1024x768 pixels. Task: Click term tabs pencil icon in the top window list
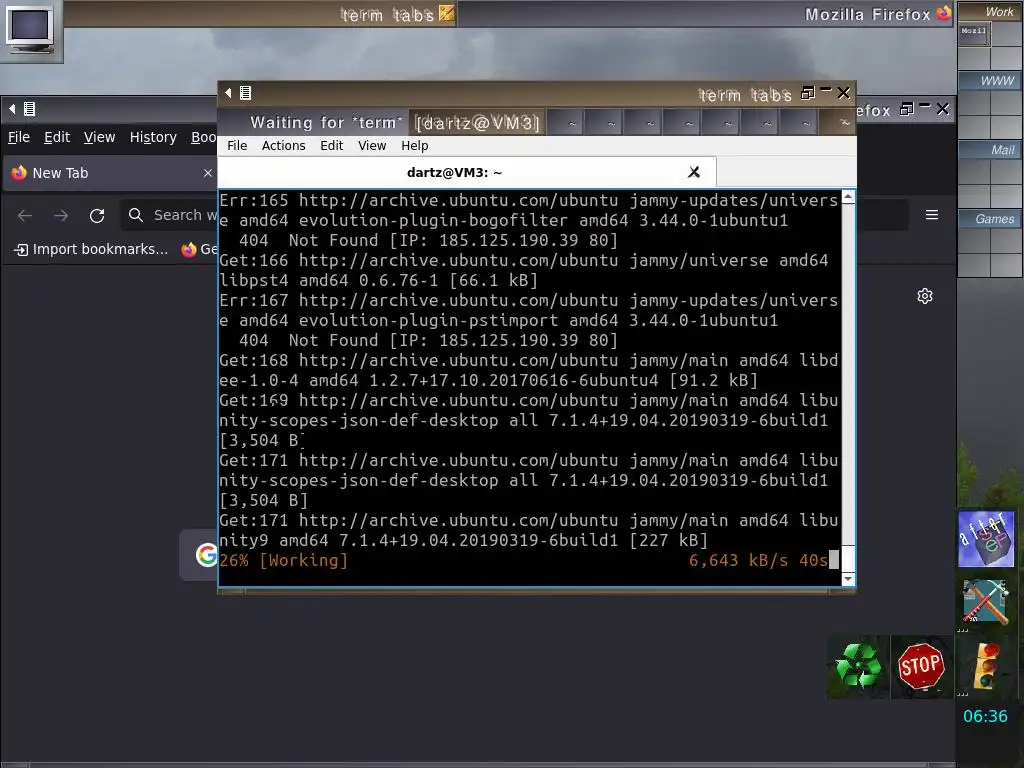(447, 13)
